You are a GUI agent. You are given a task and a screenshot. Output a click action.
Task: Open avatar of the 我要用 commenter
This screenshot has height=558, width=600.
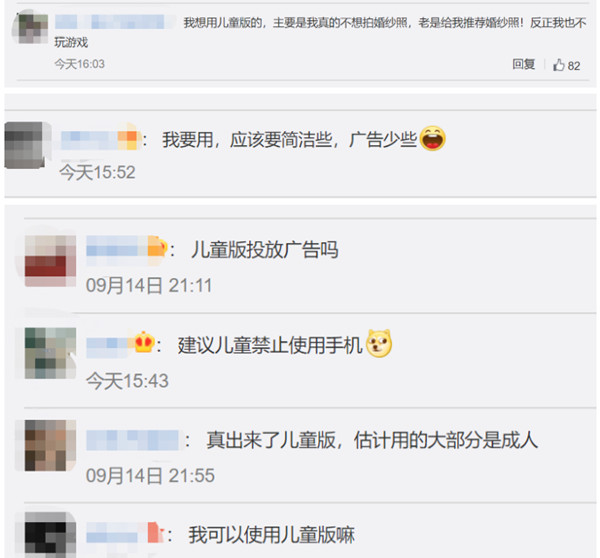pos(26,145)
